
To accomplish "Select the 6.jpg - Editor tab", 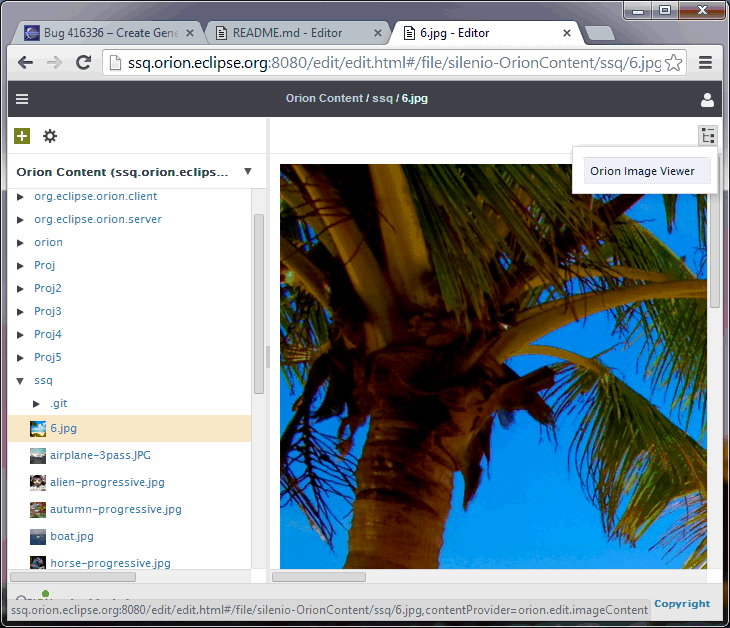I will [x=487, y=33].
